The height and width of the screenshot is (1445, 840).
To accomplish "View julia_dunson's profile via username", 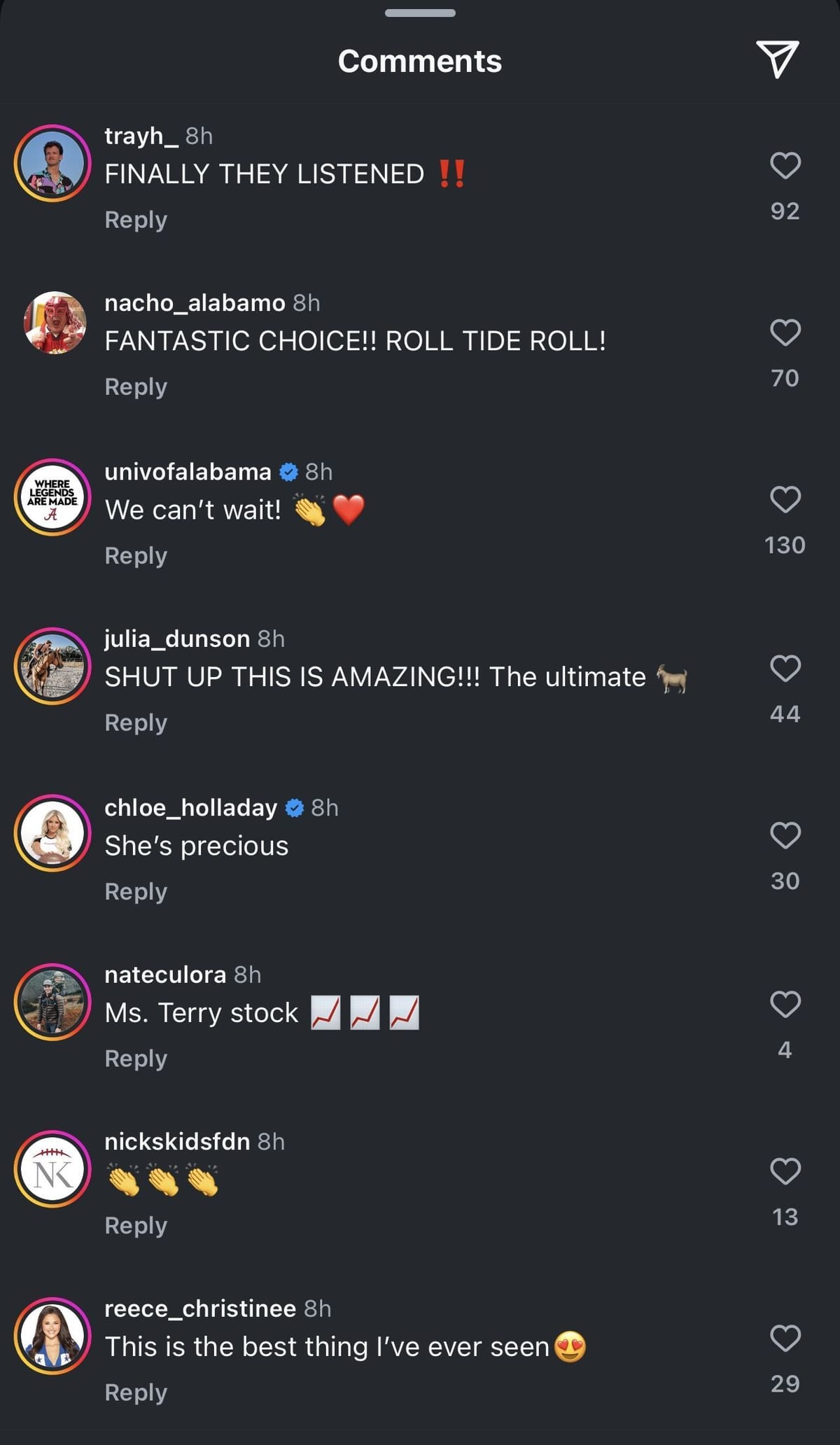I will (x=177, y=638).
